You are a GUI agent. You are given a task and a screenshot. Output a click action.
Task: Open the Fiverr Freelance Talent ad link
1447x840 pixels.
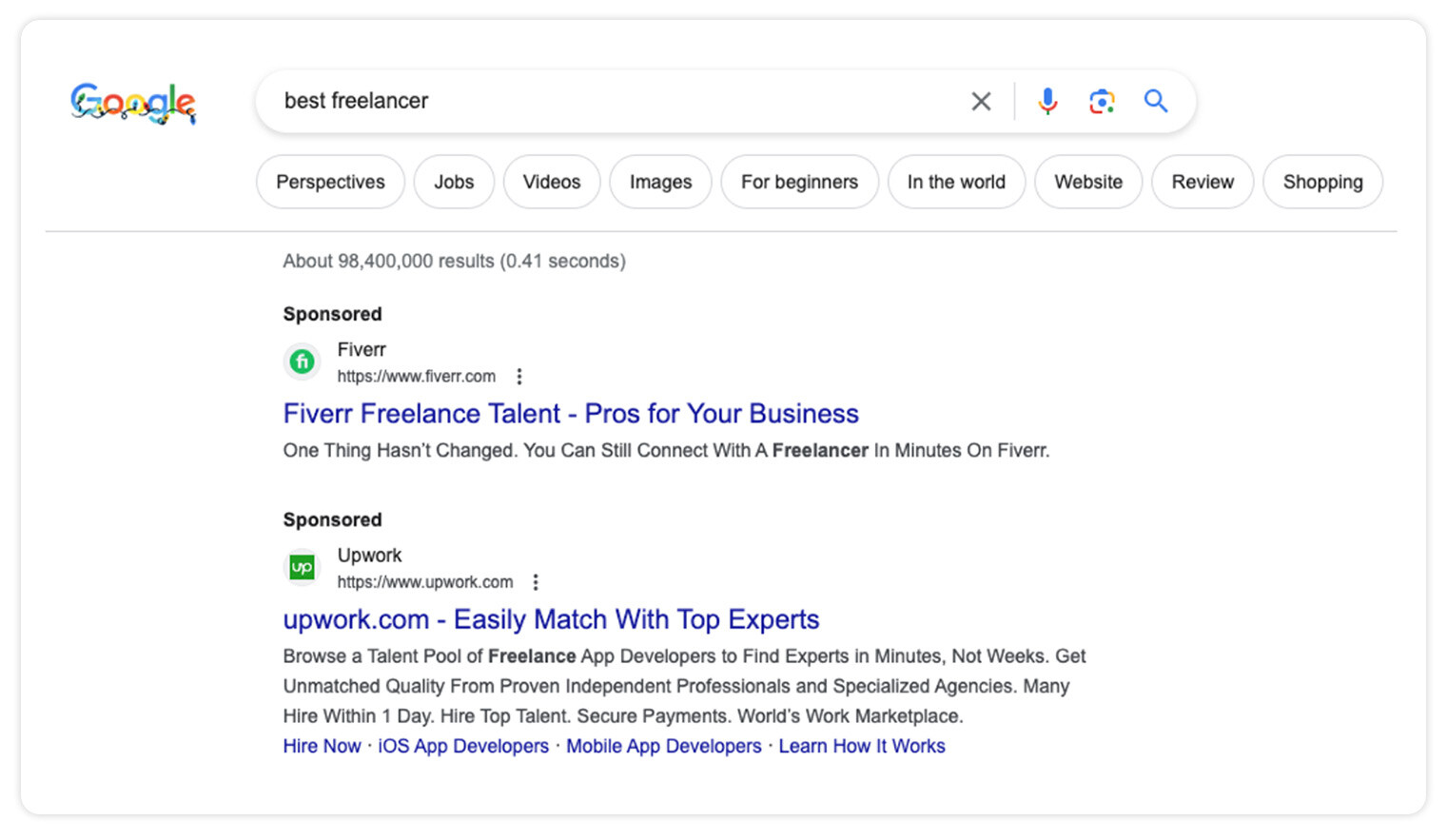point(570,413)
